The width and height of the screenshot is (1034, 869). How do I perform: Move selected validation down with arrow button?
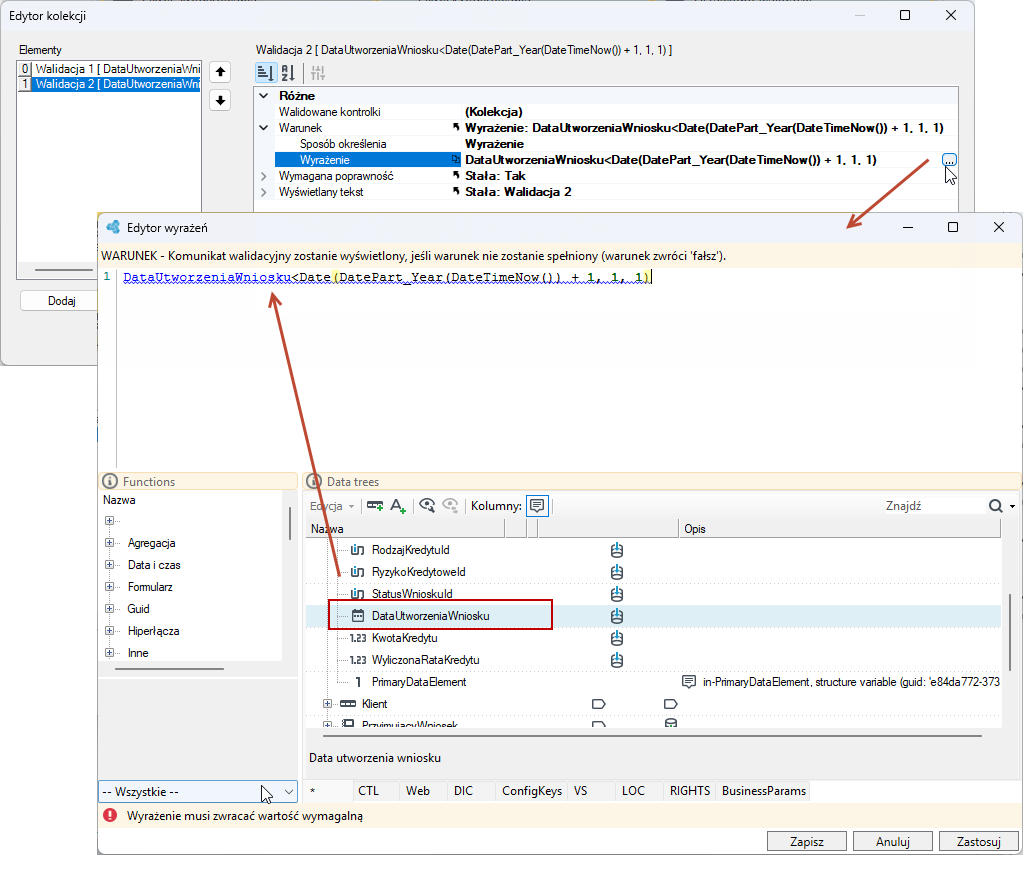(x=220, y=101)
